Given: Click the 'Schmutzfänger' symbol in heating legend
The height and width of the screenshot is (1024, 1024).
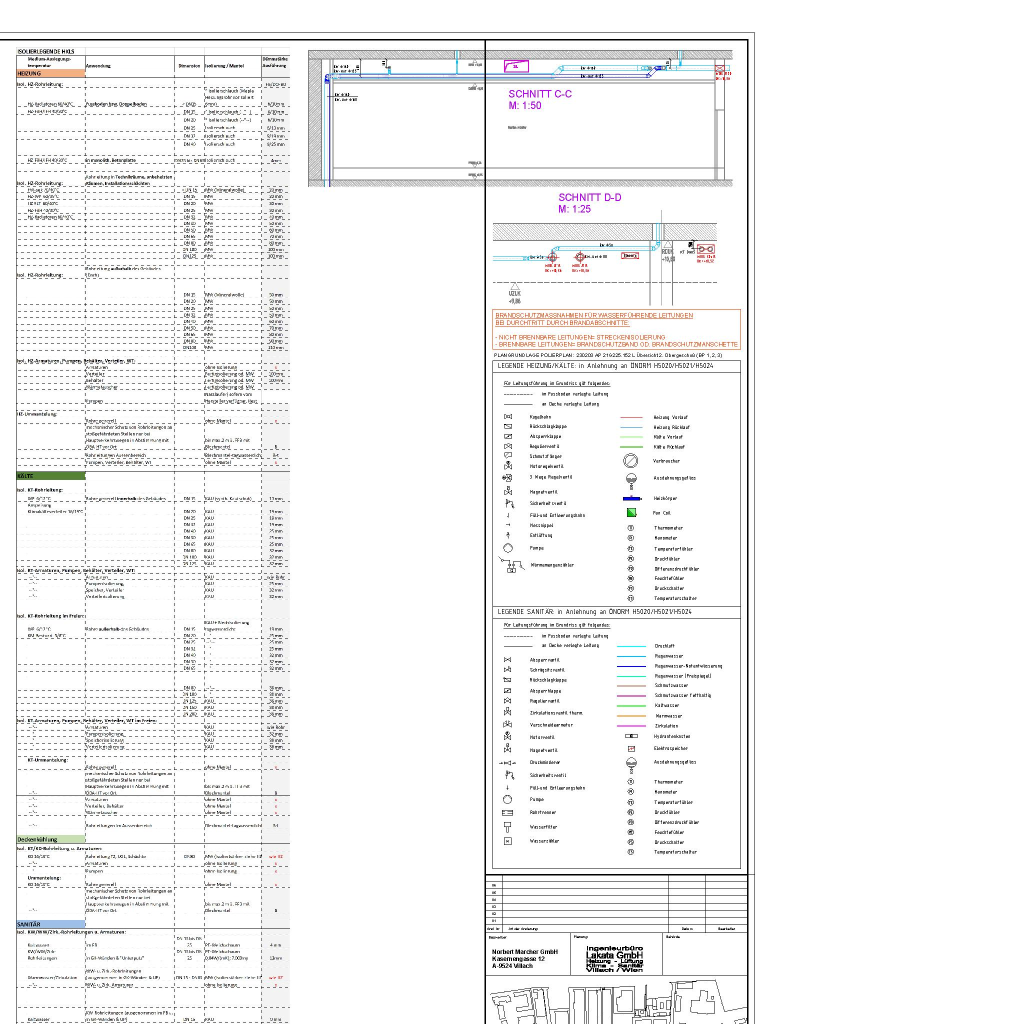Looking at the screenshot, I should (x=507, y=456).
